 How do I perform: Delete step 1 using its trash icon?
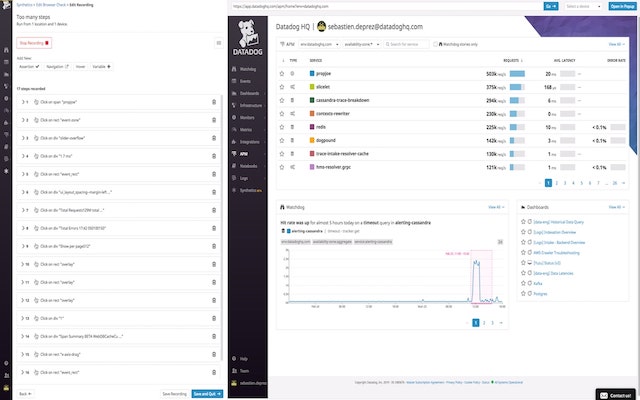[x=214, y=102]
